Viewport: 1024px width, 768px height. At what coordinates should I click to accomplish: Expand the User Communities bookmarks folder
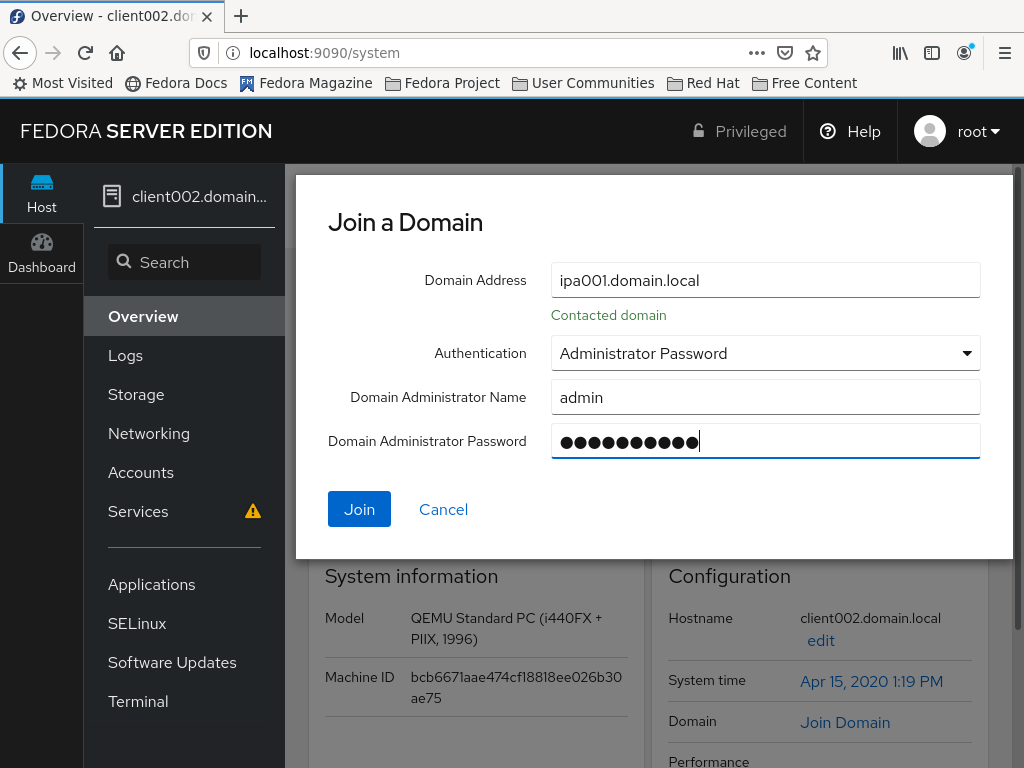(x=583, y=84)
